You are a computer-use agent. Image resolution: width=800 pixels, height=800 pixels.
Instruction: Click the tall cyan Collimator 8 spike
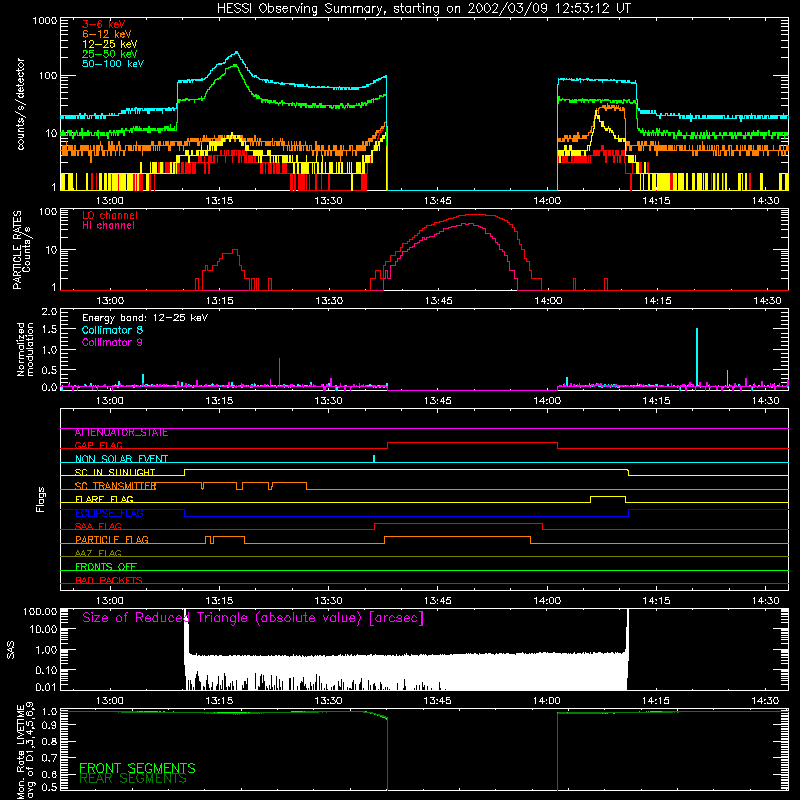click(x=697, y=357)
